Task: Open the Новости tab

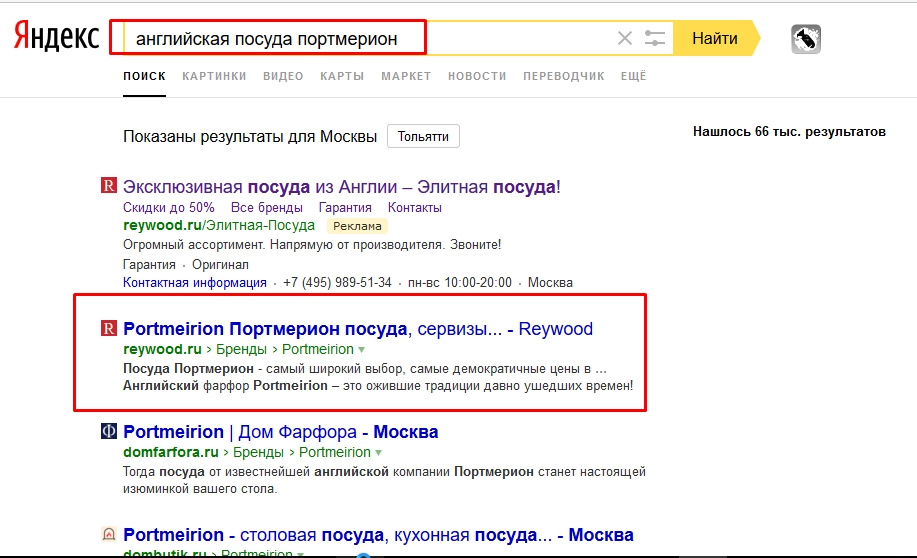Action: (477, 76)
